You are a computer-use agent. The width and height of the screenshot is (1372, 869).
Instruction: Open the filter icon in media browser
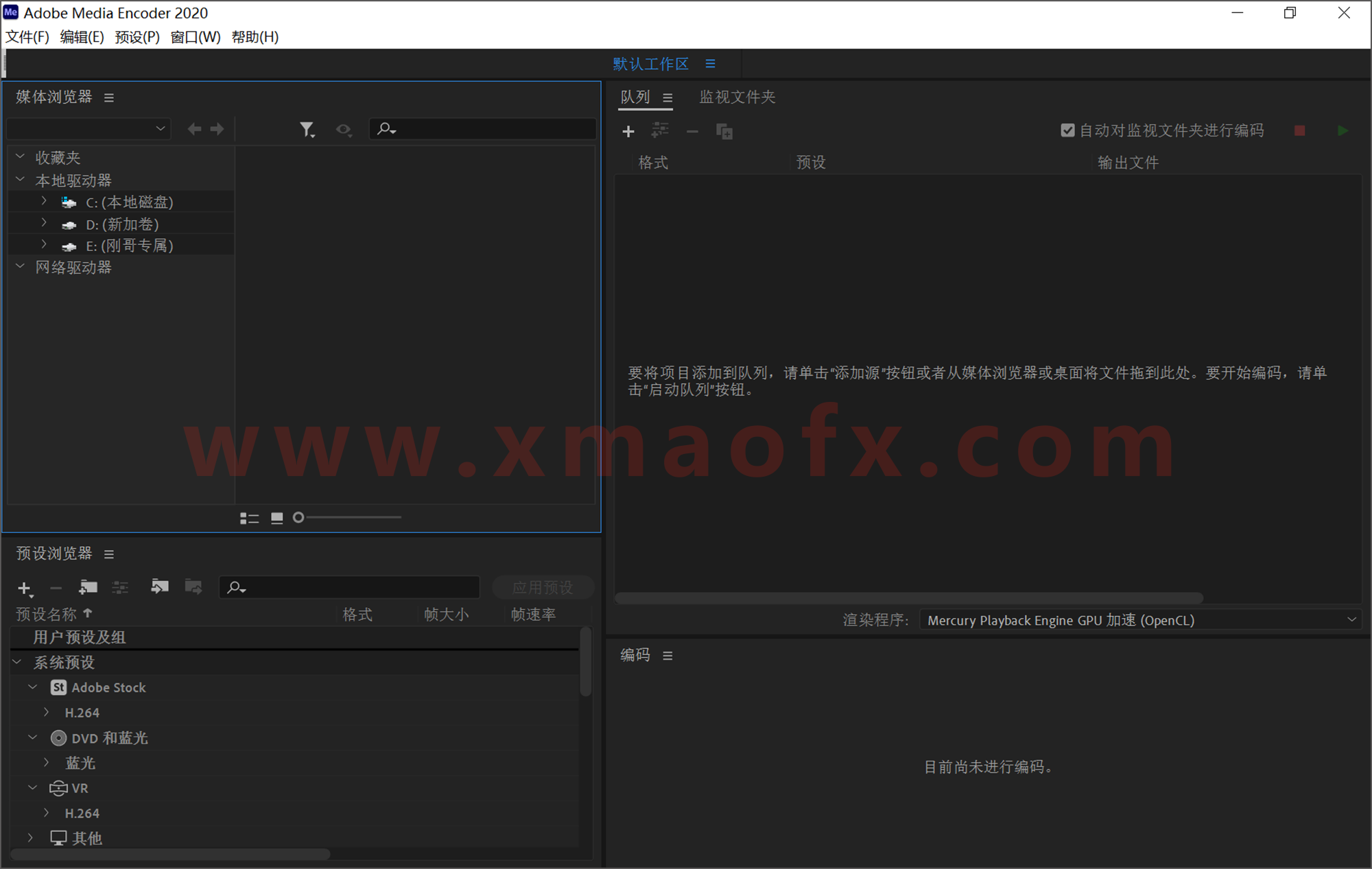(307, 129)
